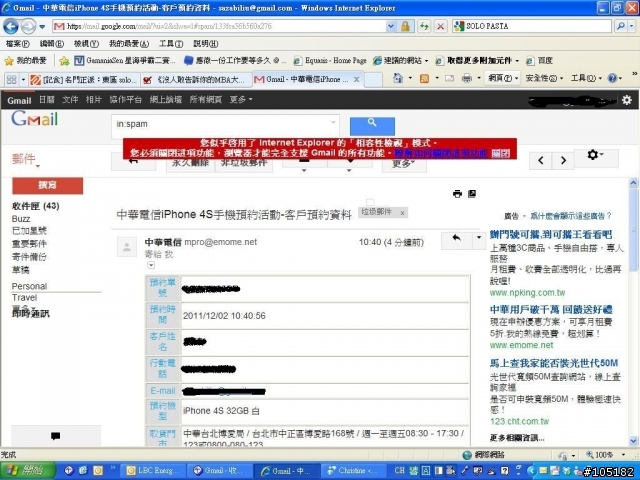Click the reply arrow button in message header

coord(456,241)
